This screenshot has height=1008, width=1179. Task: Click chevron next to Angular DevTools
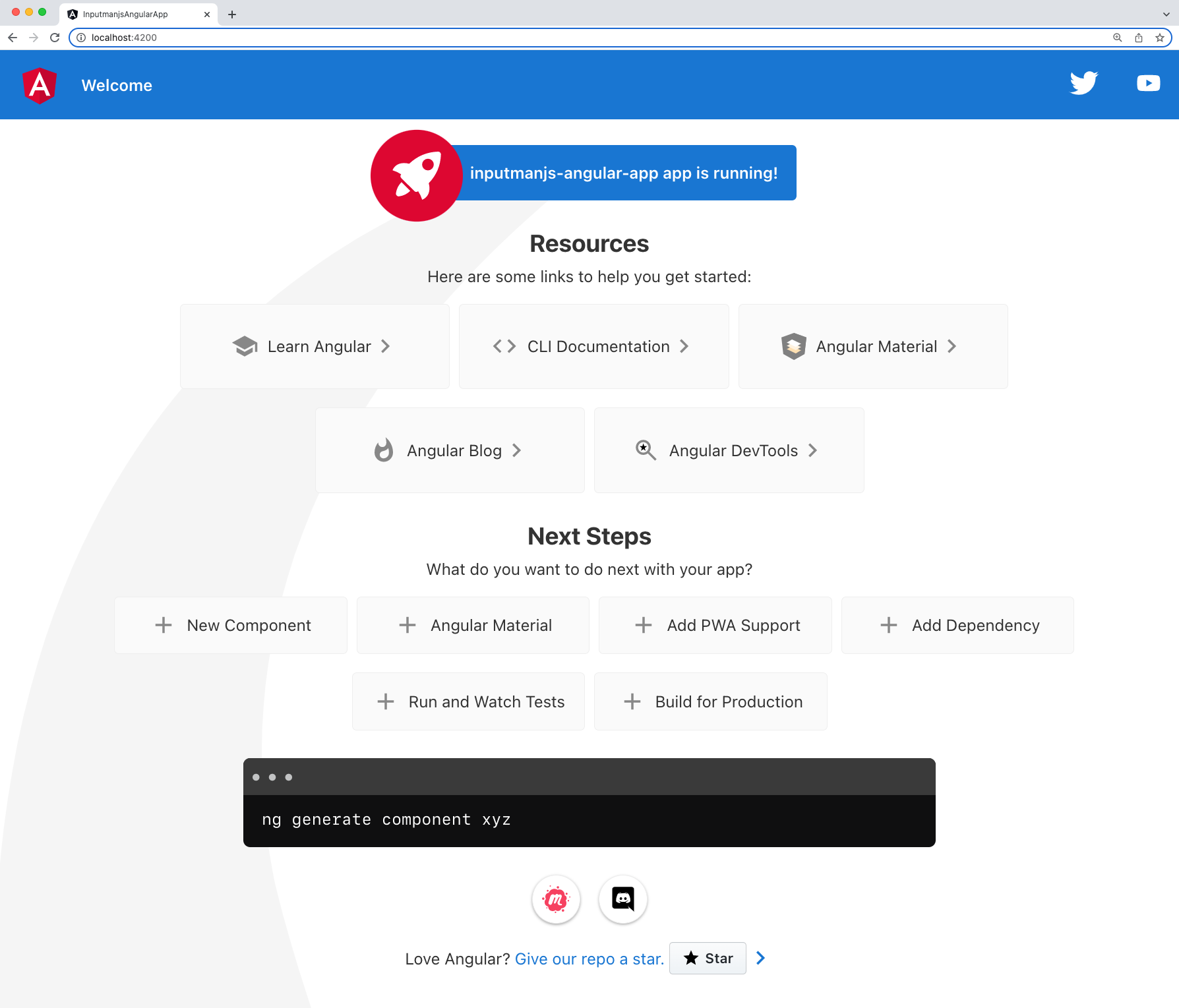[813, 450]
